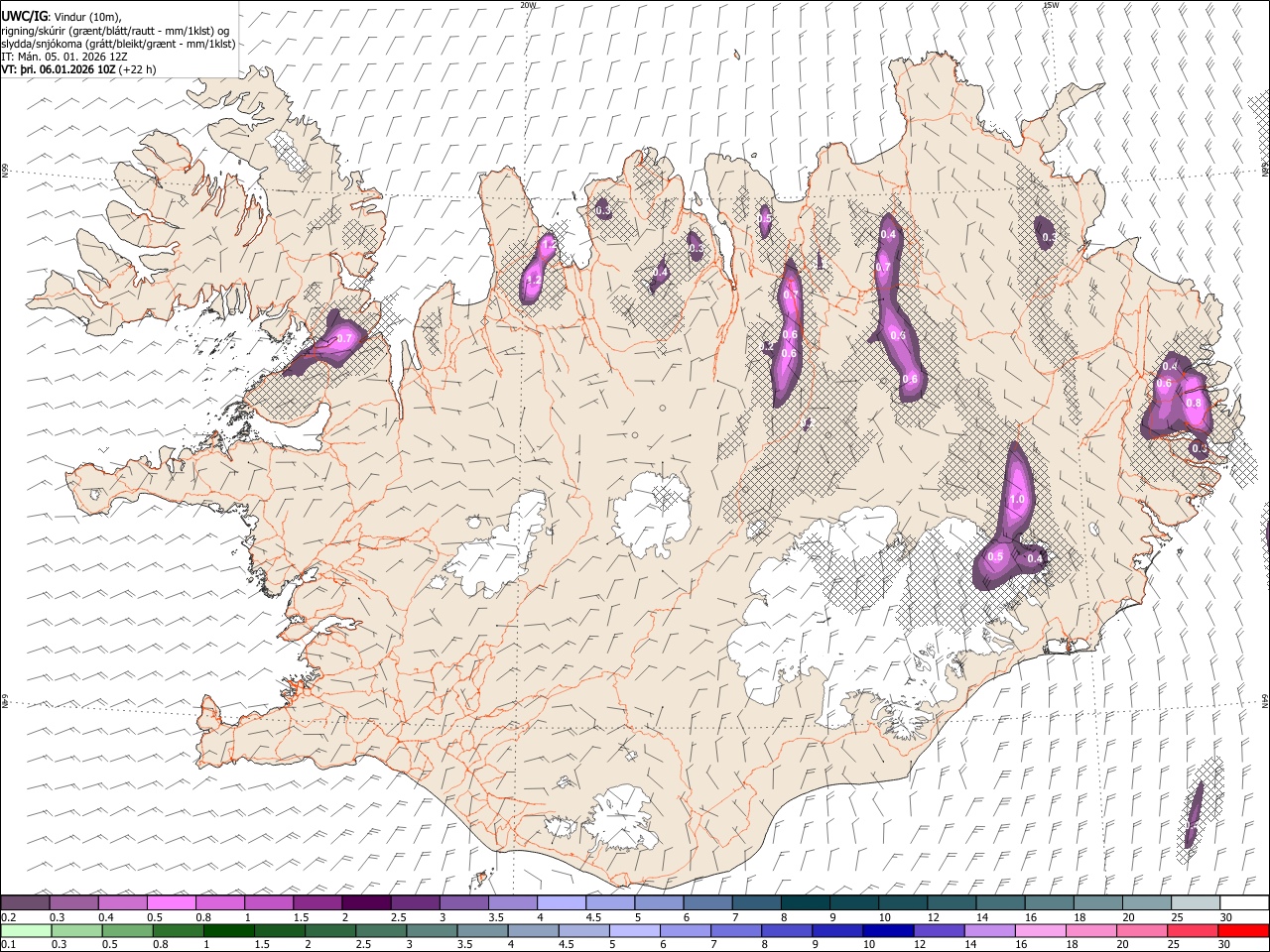This screenshot has width=1270, height=952.
Task: Pick bright pink top-row swatch between 0.5 and 0.8
Action: click(171, 903)
